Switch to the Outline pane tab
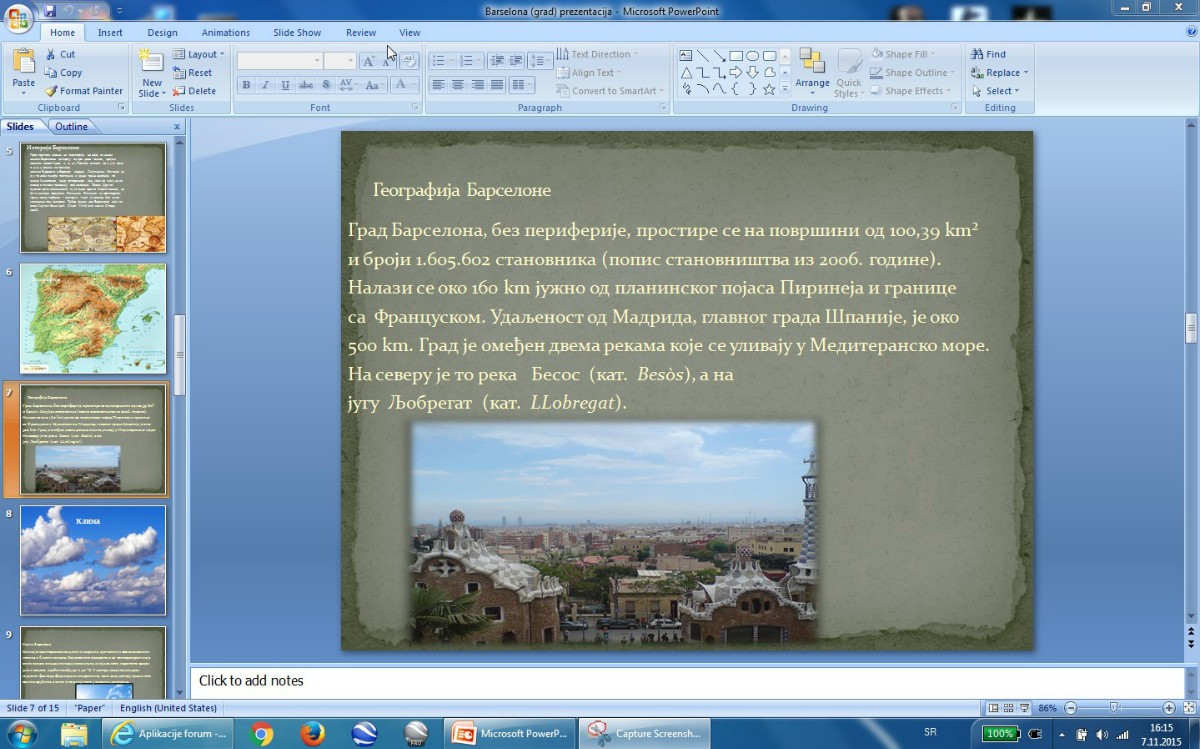Screen dimensions: 1200x749 pyautogui.click(x=71, y=127)
